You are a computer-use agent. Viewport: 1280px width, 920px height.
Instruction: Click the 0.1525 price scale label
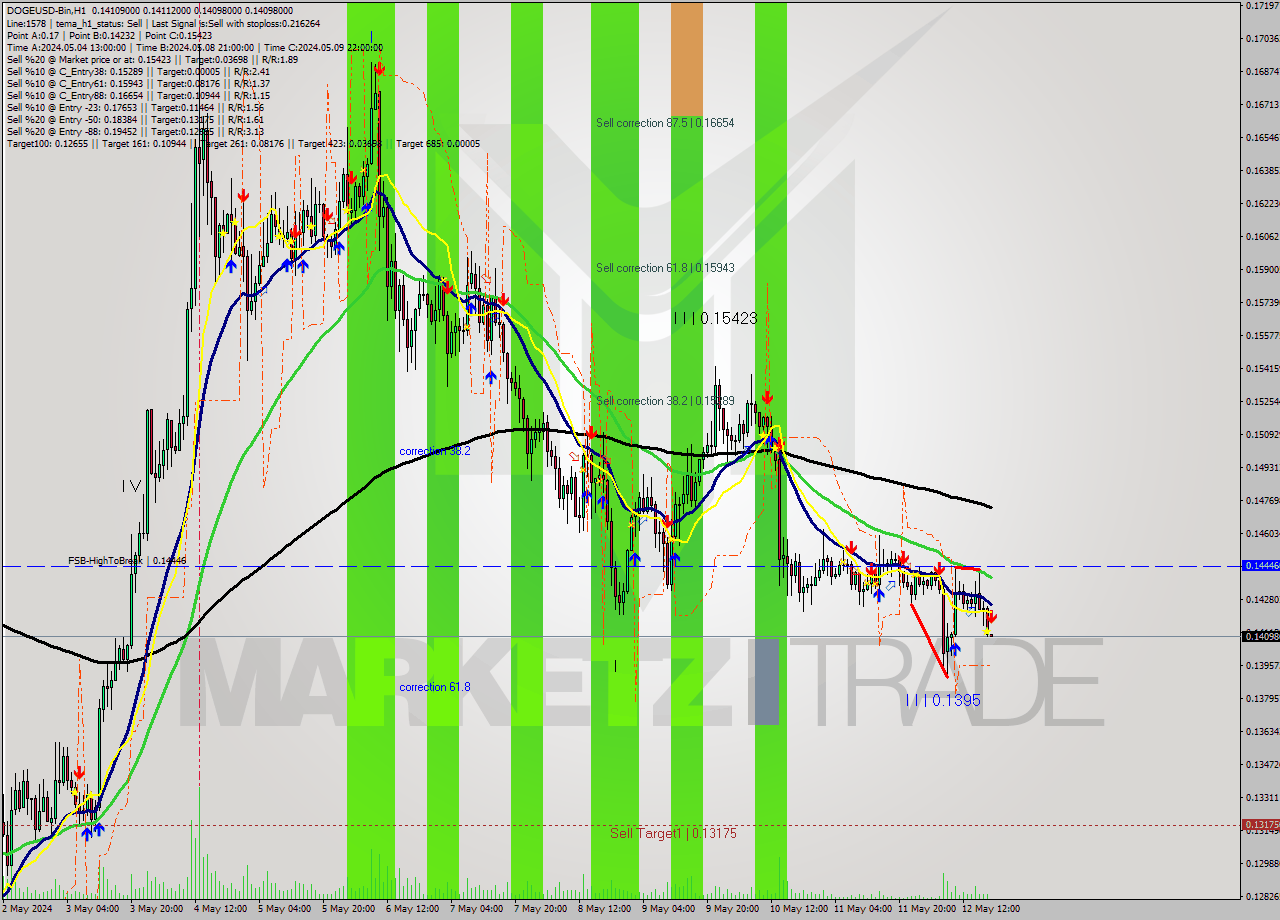point(1262,401)
